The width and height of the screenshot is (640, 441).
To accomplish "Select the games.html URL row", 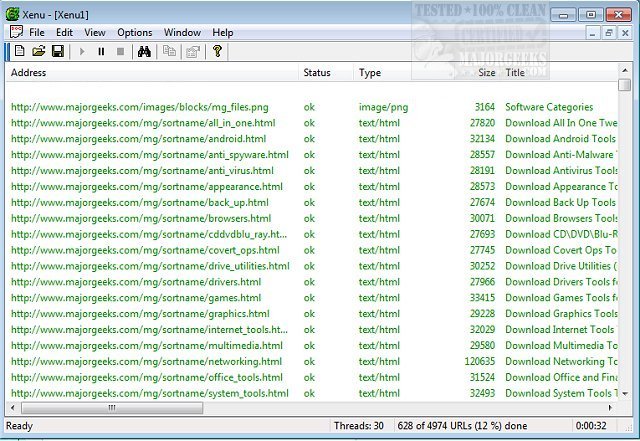I will click(x=312, y=298).
